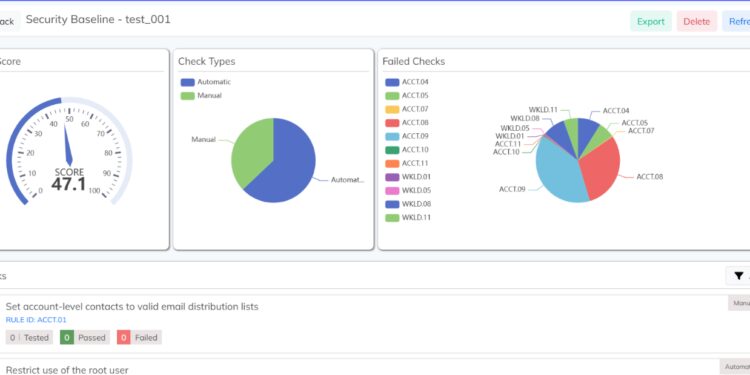The width and height of the screenshot is (750, 375).
Task: Click the Delete button
Action: [696, 22]
